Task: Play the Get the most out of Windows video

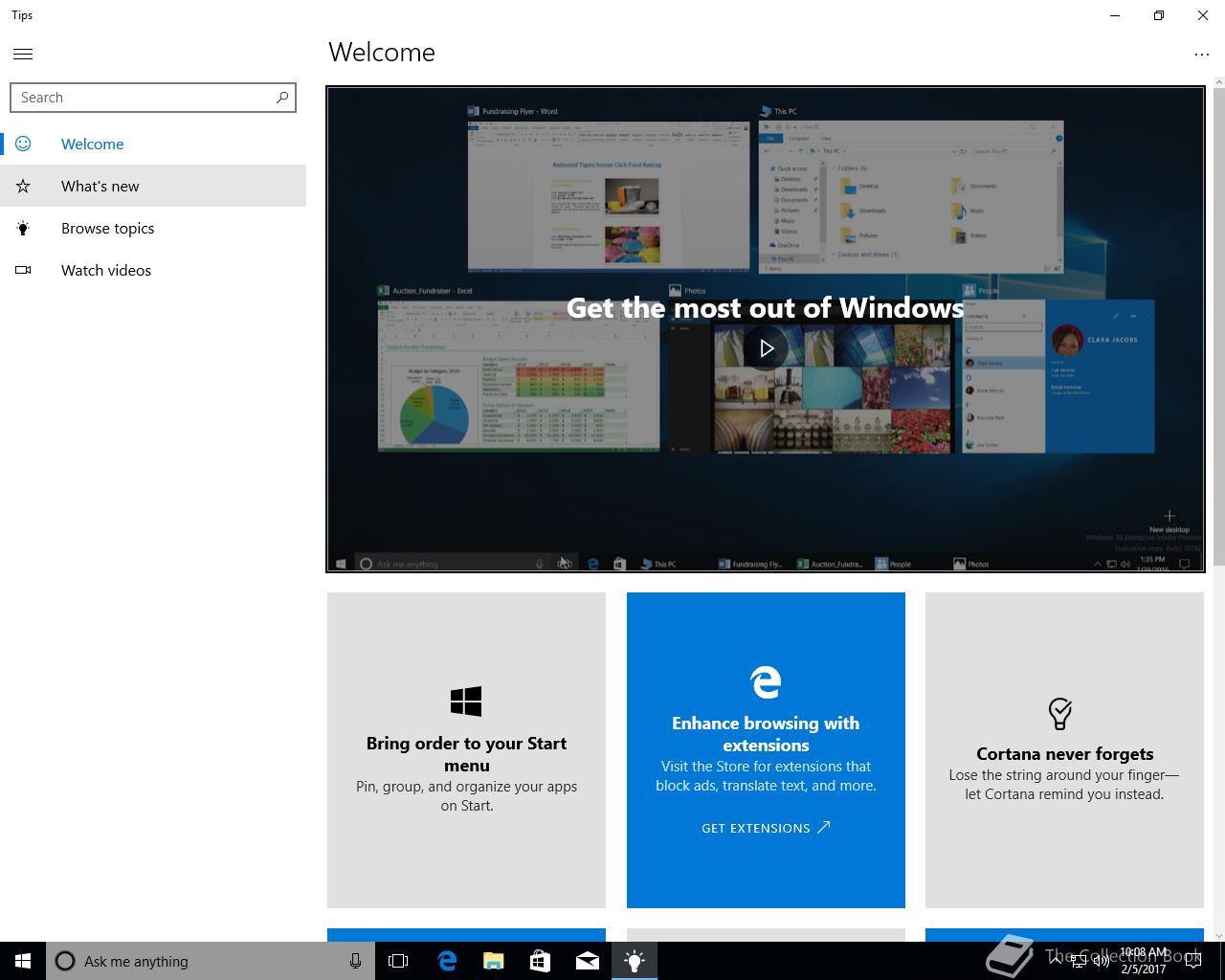Action: click(x=766, y=348)
